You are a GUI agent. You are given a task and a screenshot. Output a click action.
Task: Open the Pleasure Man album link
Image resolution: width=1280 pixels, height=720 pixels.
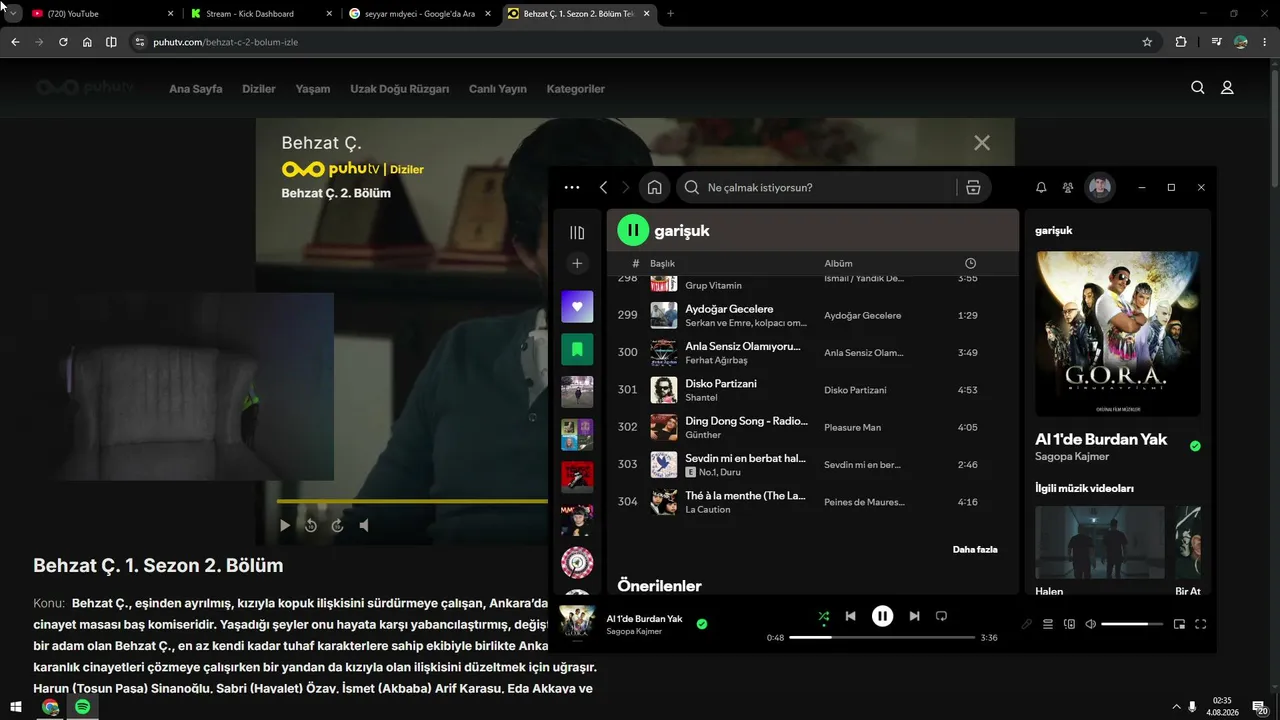pyautogui.click(x=853, y=427)
